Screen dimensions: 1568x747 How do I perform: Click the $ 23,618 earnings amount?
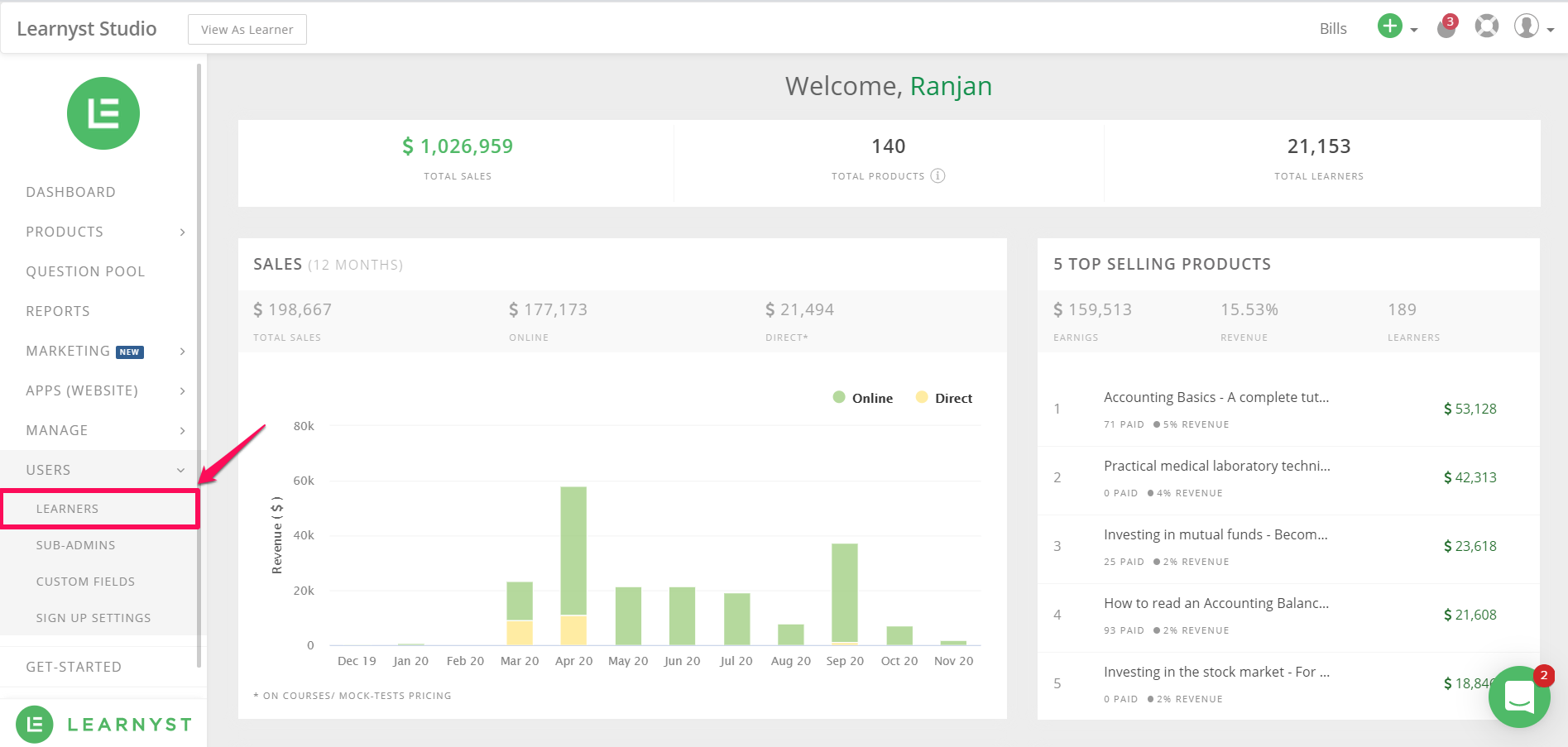coord(1470,546)
